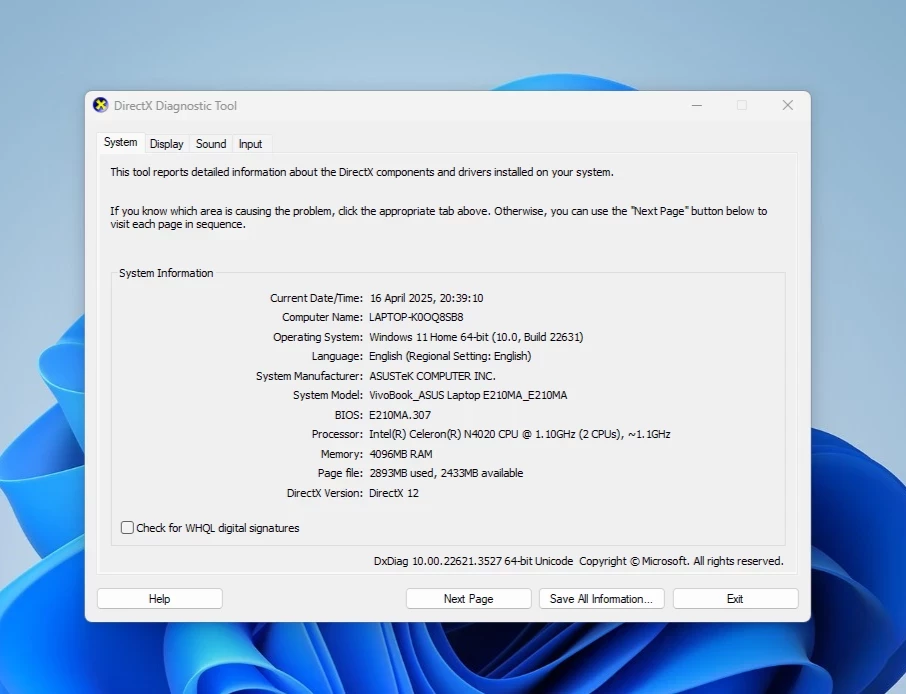The height and width of the screenshot is (694, 906).
Task: Click the Intel Celeron N4020 processor value
Action: click(519, 434)
